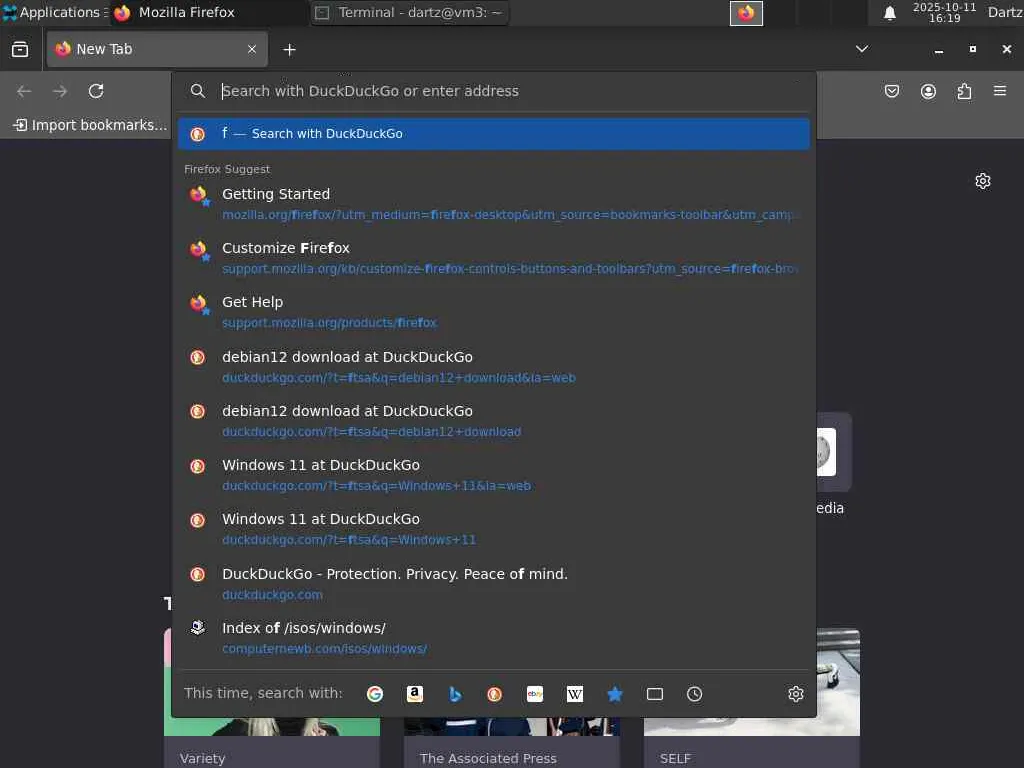Open search settings gear in suggestions panel
Viewport: 1024px width, 768px height.
(795, 694)
